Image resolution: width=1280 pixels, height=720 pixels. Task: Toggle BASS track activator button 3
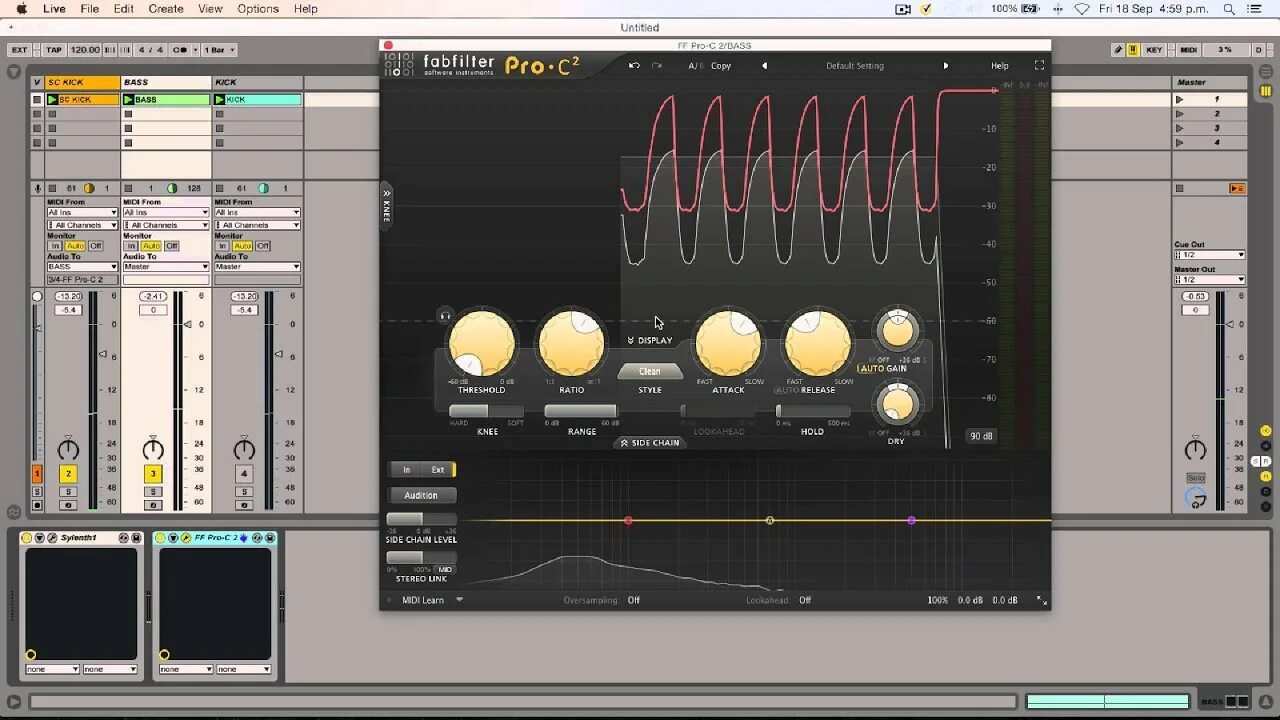(x=153, y=474)
